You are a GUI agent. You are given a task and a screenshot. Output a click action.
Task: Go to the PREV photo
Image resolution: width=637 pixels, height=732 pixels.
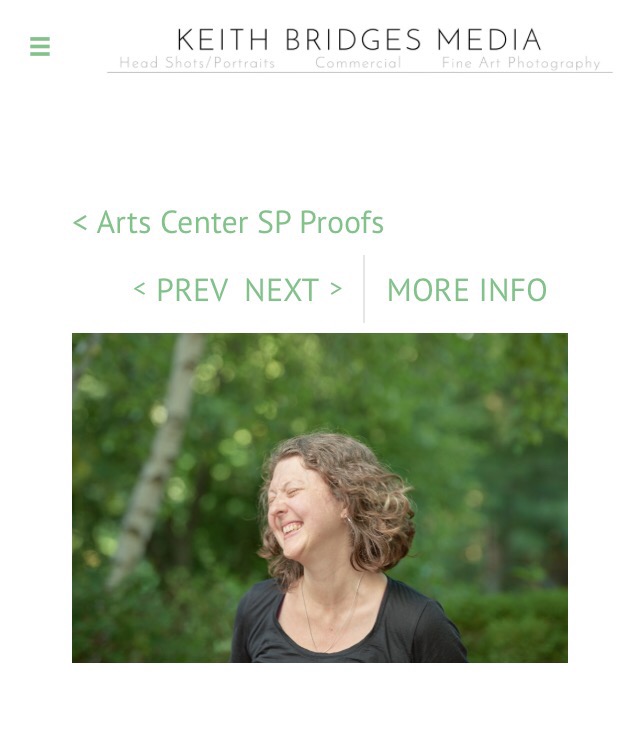point(181,290)
